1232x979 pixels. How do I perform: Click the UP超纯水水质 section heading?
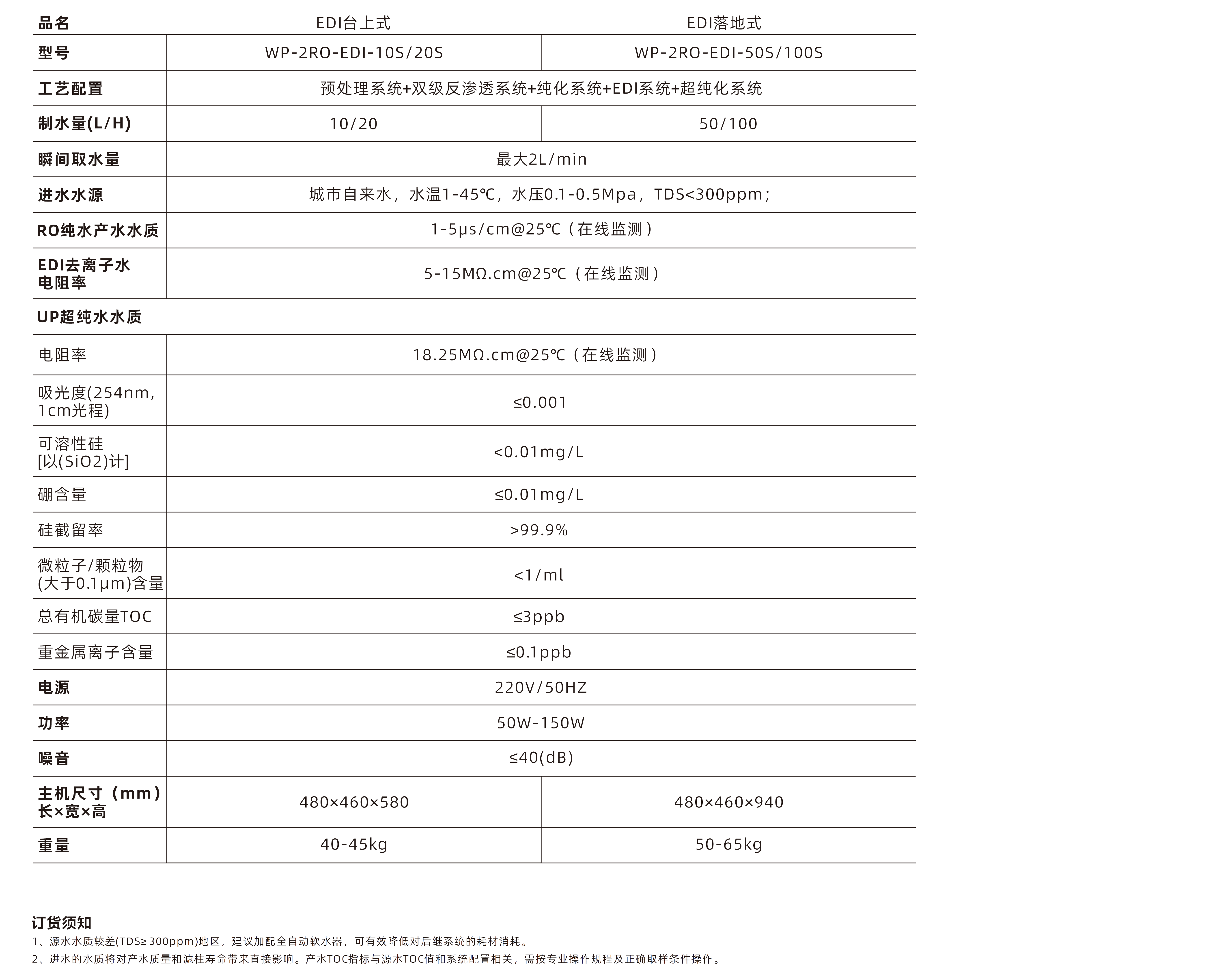[89, 317]
